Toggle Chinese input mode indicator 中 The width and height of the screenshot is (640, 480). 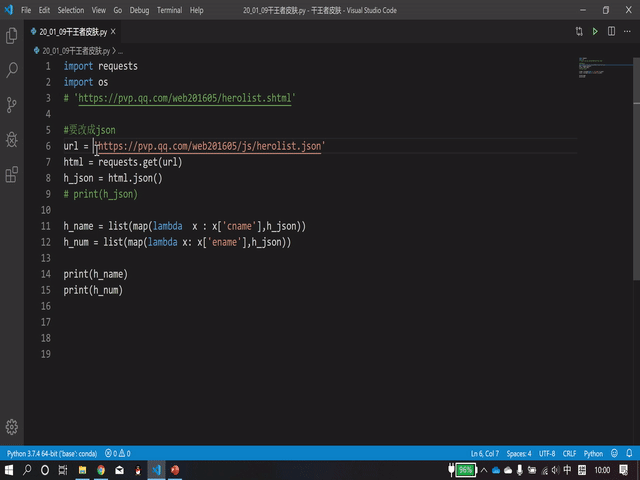tap(567, 470)
